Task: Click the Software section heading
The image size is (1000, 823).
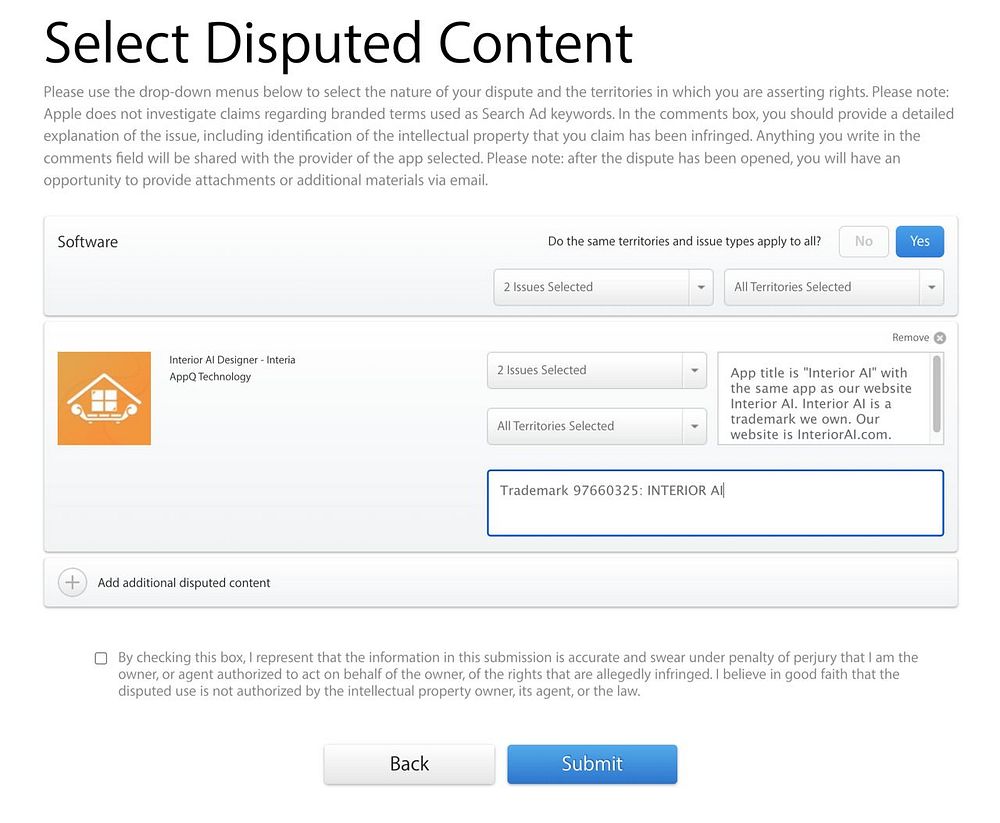Action: (x=88, y=242)
